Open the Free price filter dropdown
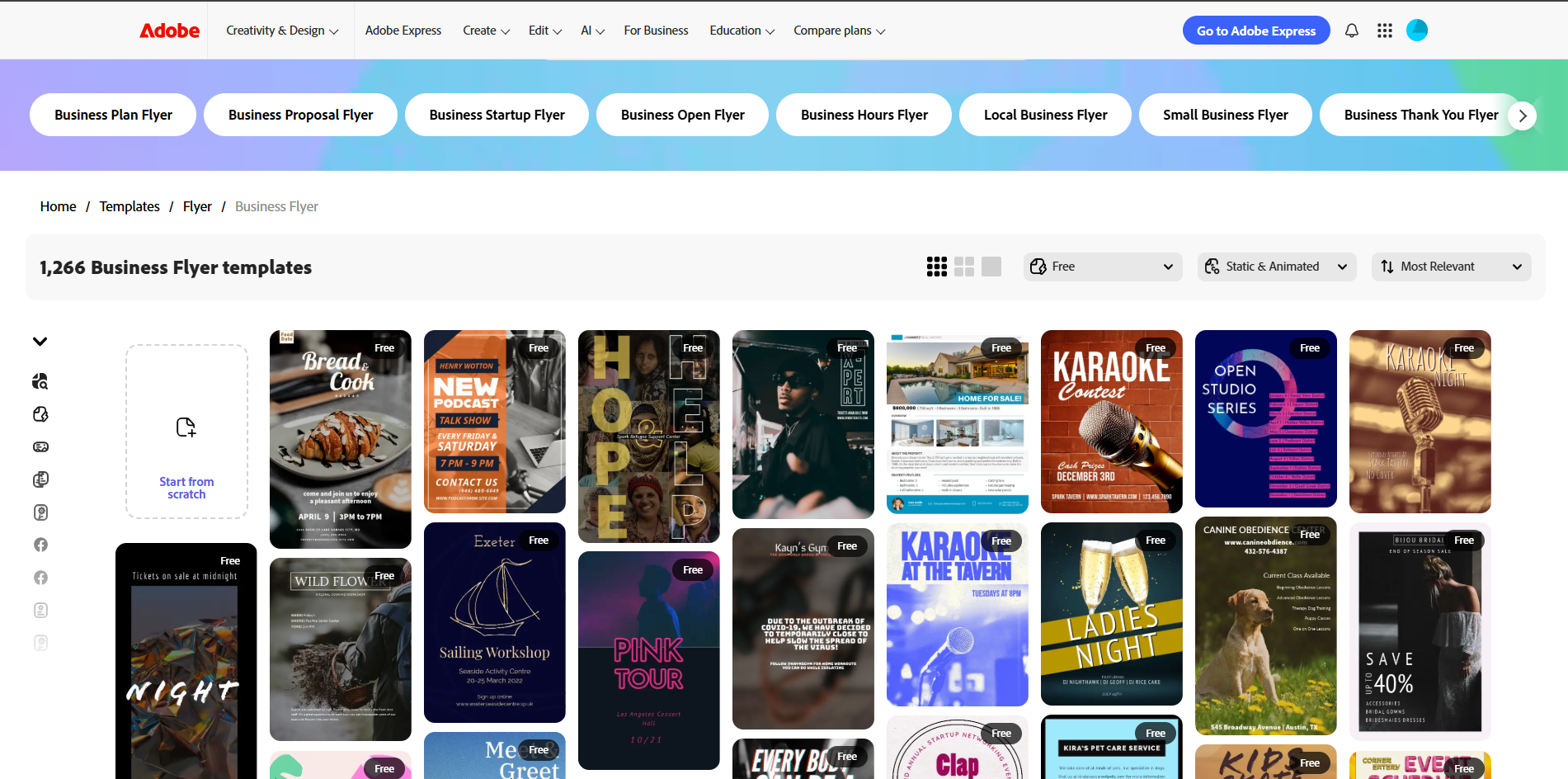The height and width of the screenshot is (779, 1568). 1103,267
